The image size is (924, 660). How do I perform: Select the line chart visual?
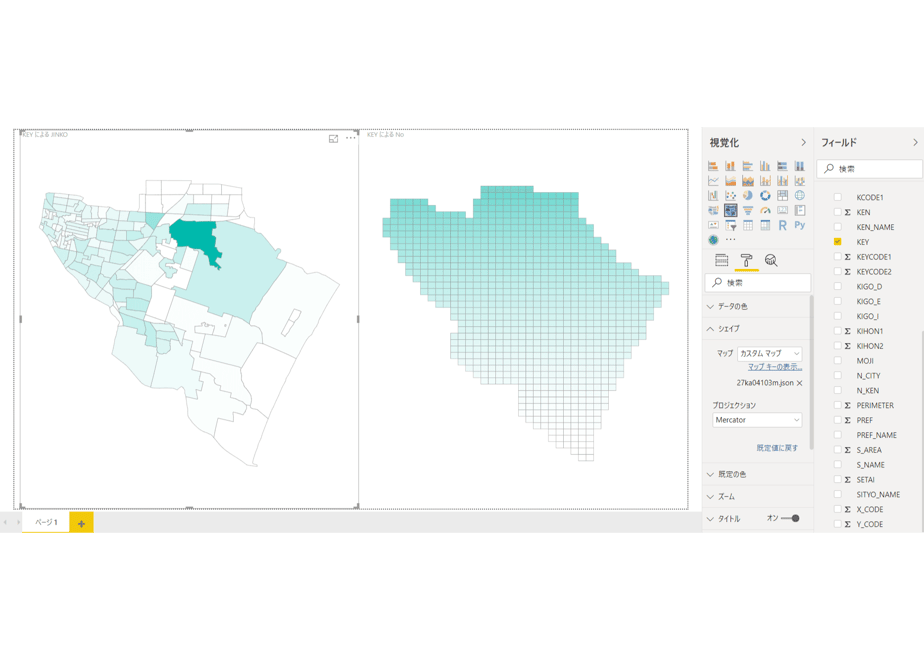point(713,180)
